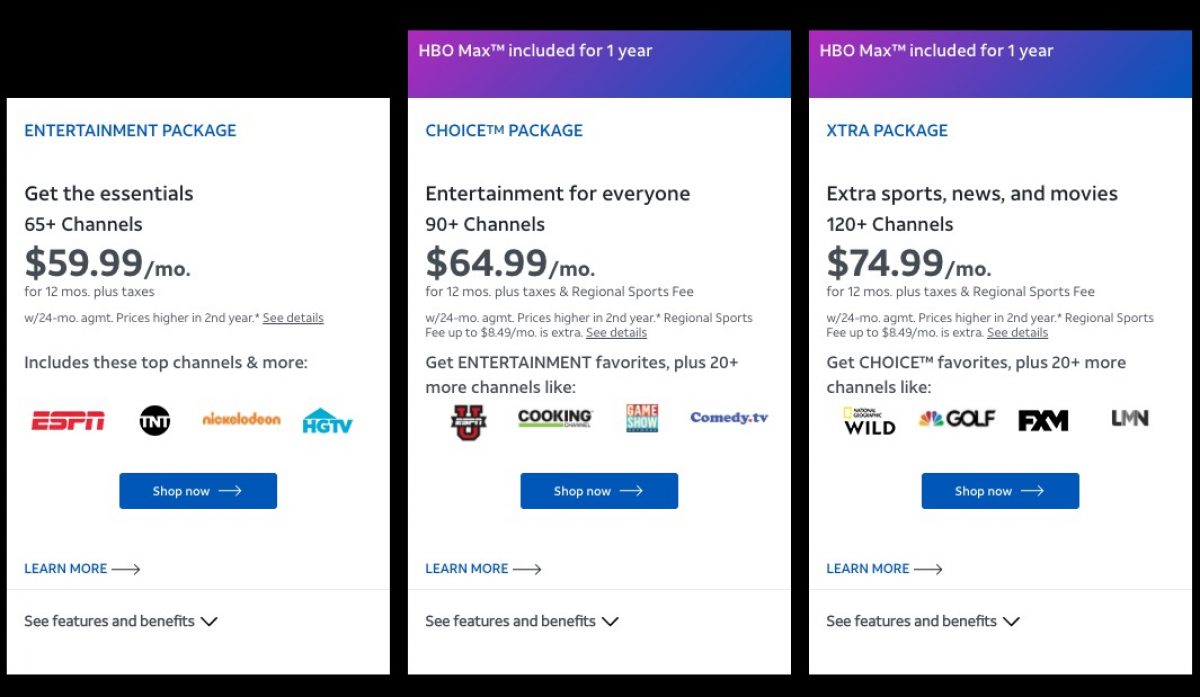Click the HGTV channel logo
The height and width of the screenshot is (697, 1200).
(328, 421)
